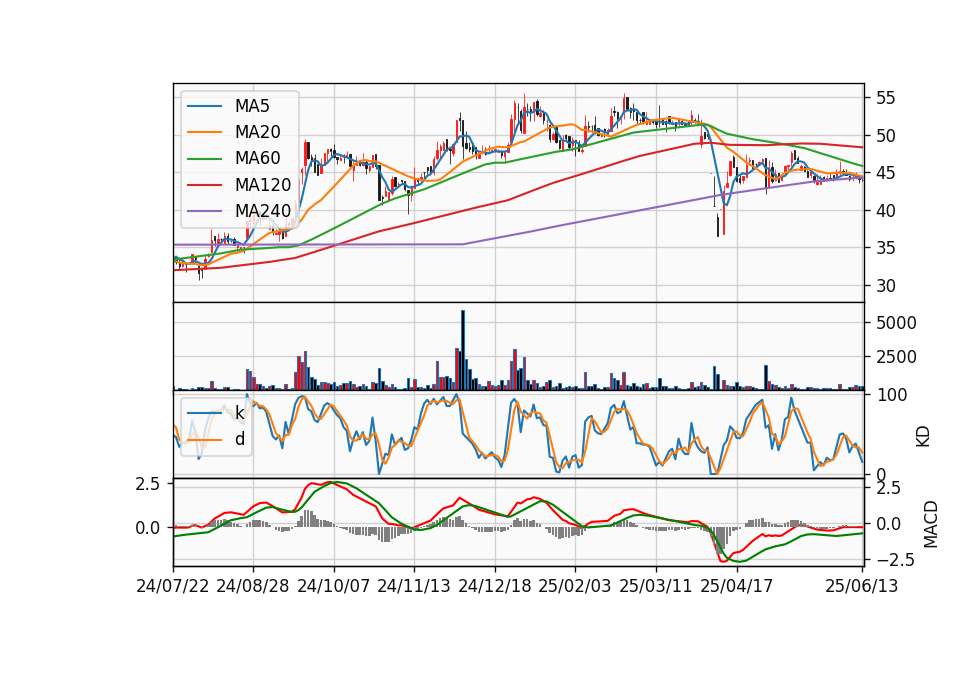Screen dimensions: 960x690
Task: Click the 24/10/07 date label
Action: 334,586
